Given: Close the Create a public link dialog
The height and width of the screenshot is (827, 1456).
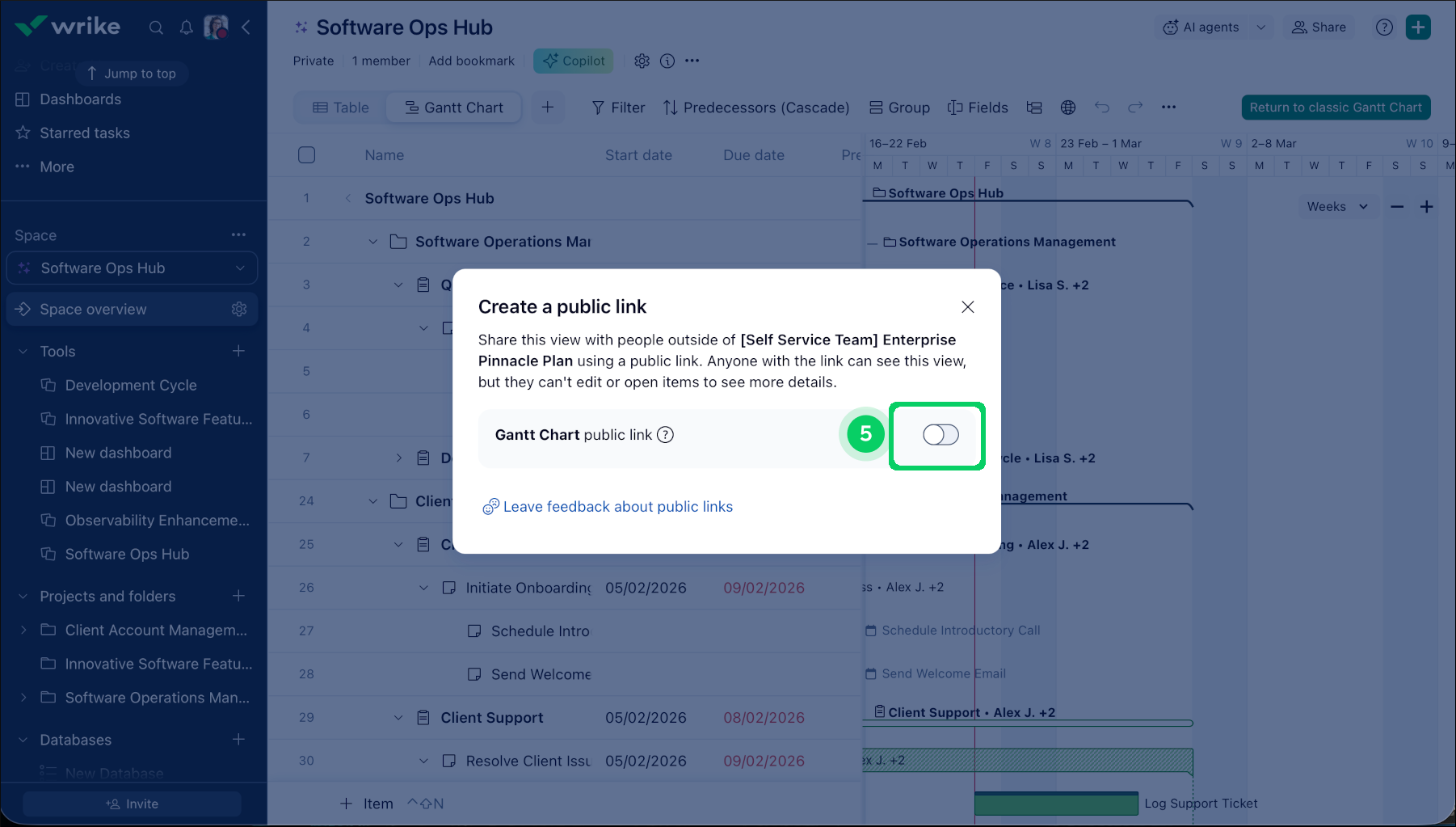Looking at the screenshot, I should [968, 307].
